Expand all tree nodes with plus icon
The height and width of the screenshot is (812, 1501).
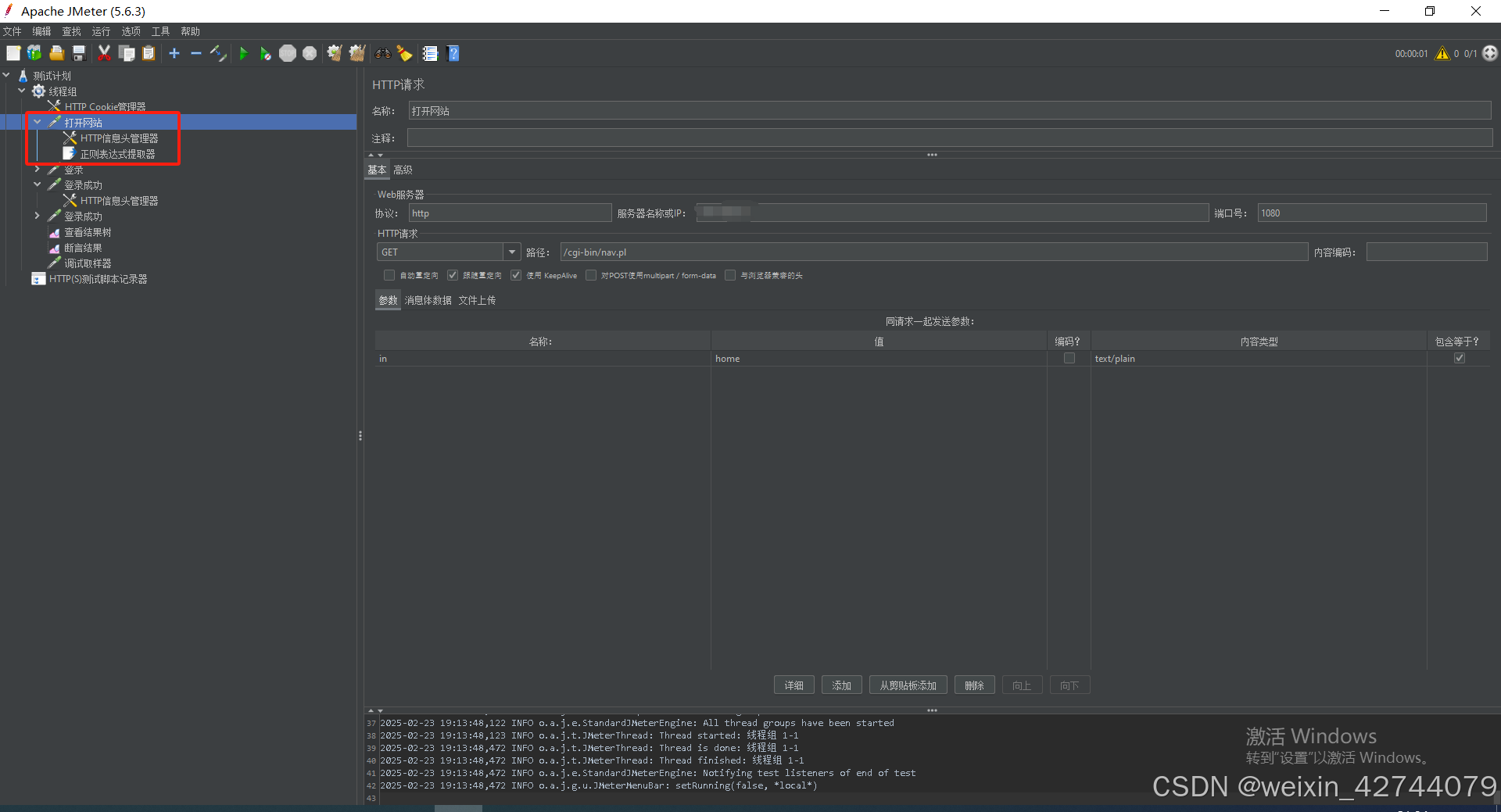(174, 53)
